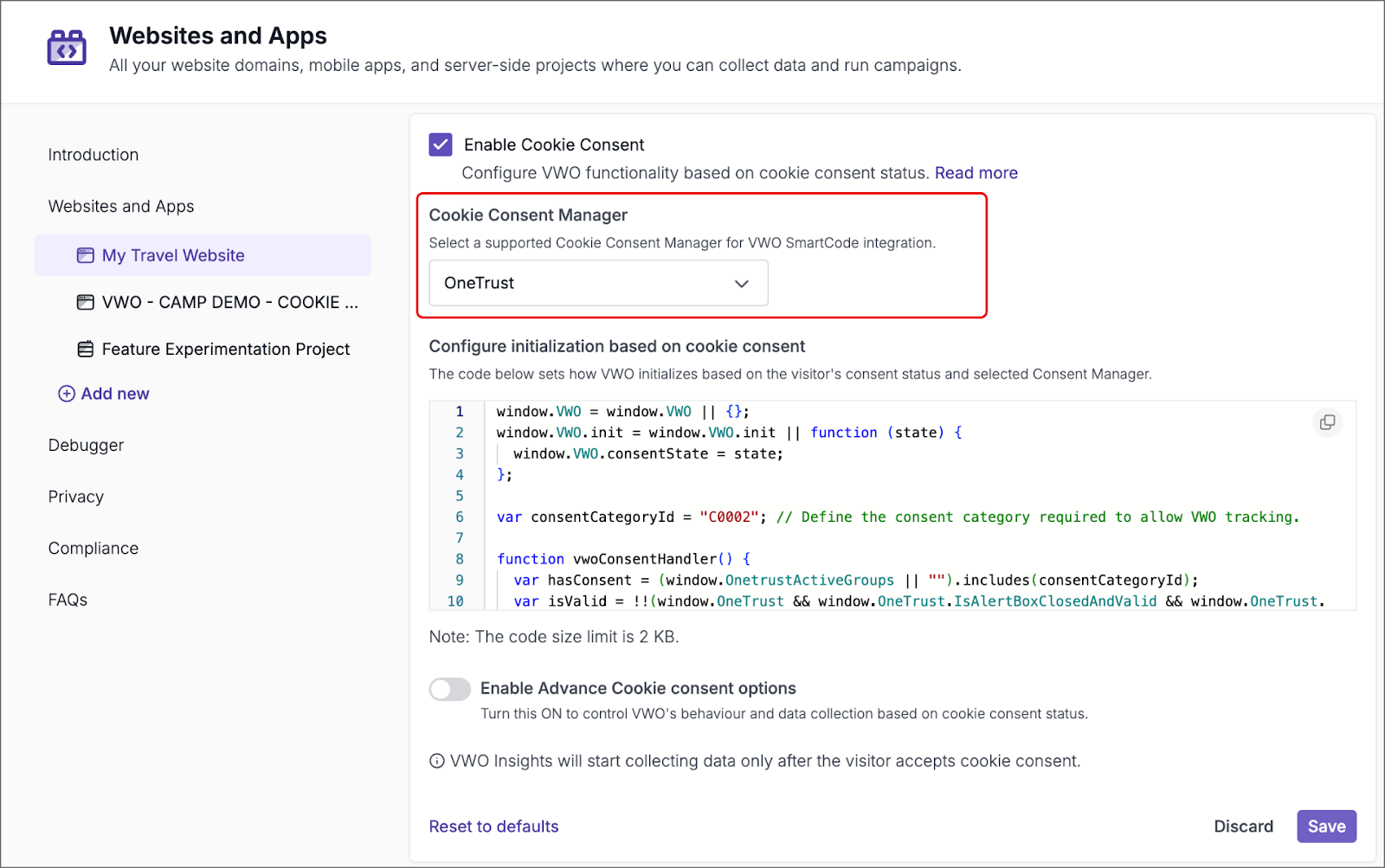Click the My Travel Website browser icon
1385x868 pixels.
tap(86, 255)
